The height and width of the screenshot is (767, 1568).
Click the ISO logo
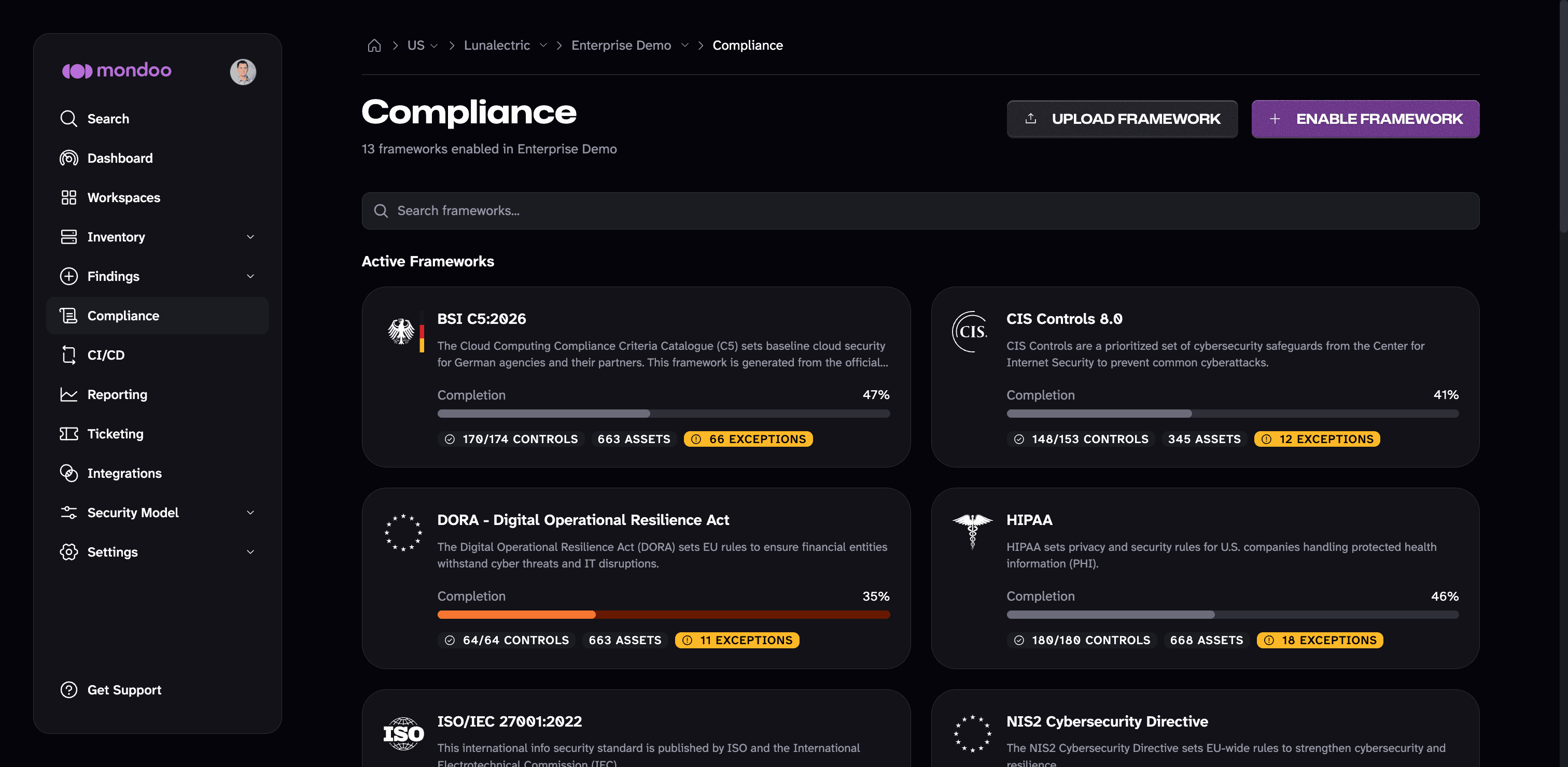tap(403, 733)
